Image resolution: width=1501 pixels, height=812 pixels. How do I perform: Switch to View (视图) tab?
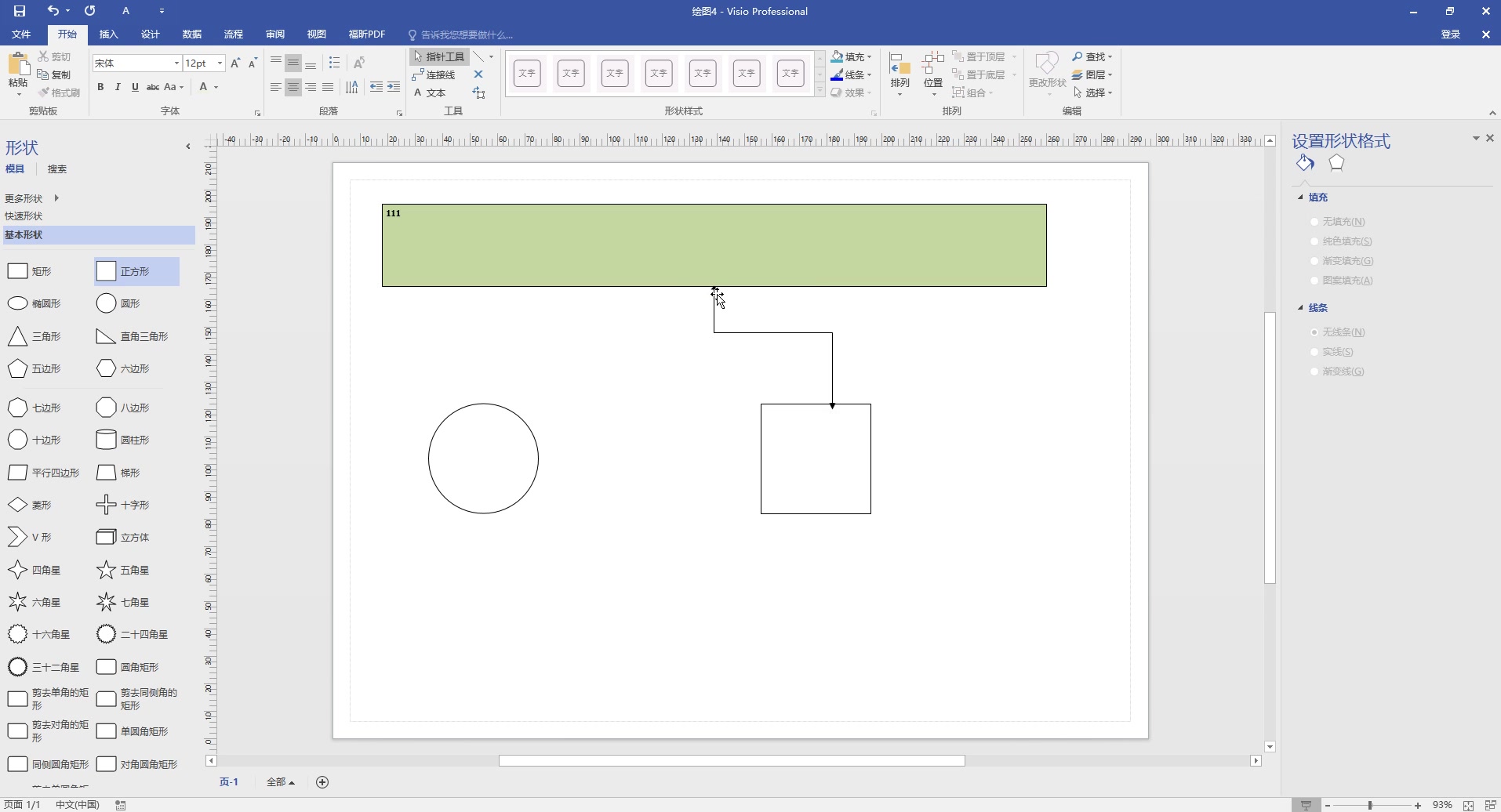coord(317,34)
